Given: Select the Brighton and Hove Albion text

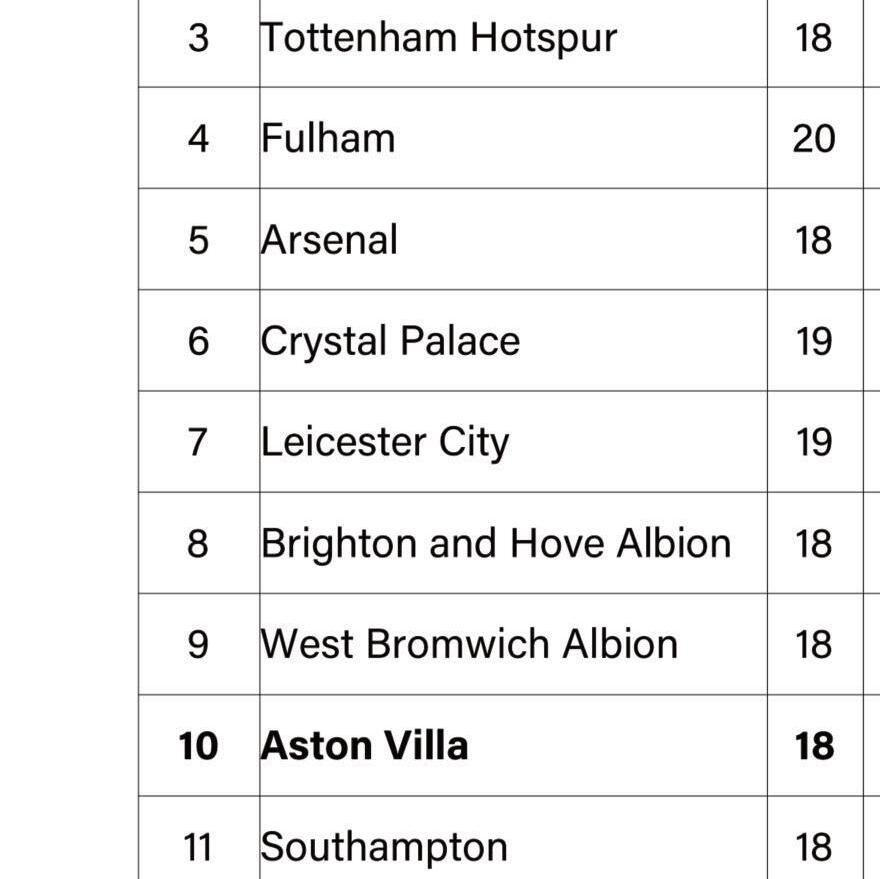Looking at the screenshot, I should [x=496, y=543].
